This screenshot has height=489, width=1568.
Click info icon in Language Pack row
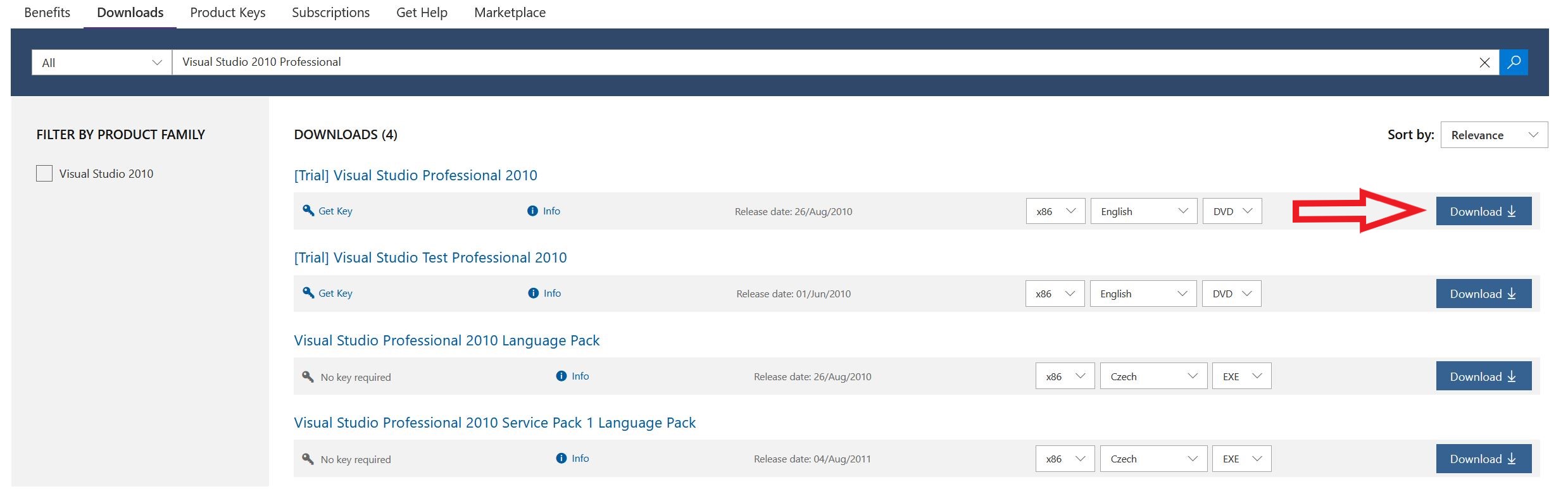tap(561, 376)
